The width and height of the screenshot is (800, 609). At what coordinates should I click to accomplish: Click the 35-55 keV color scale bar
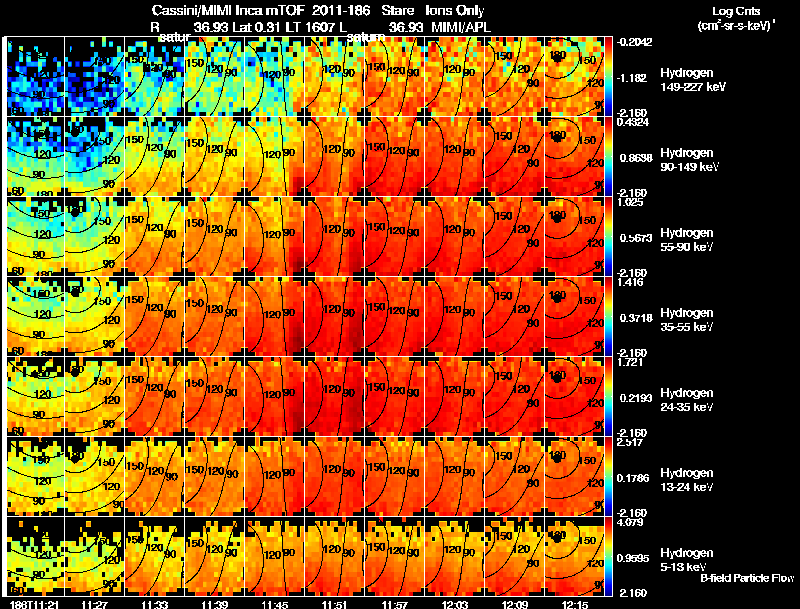pos(608,316)
